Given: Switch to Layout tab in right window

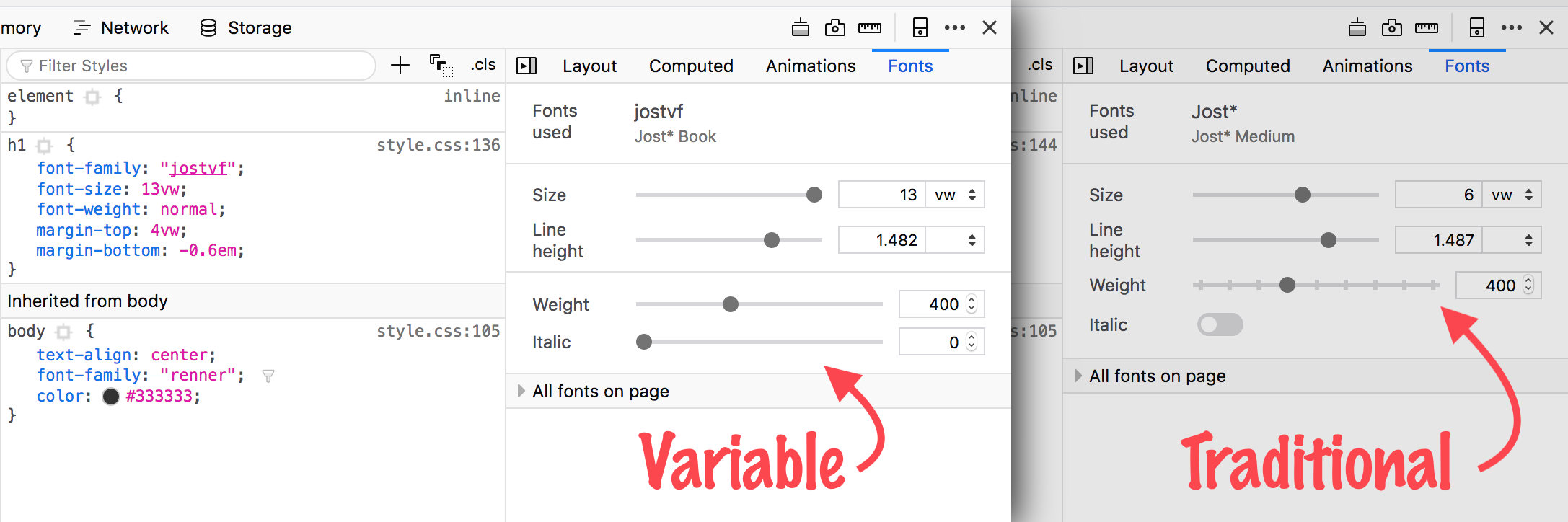Looking at the screenshot, I should pyautogui.click(x=1146, y=66).
